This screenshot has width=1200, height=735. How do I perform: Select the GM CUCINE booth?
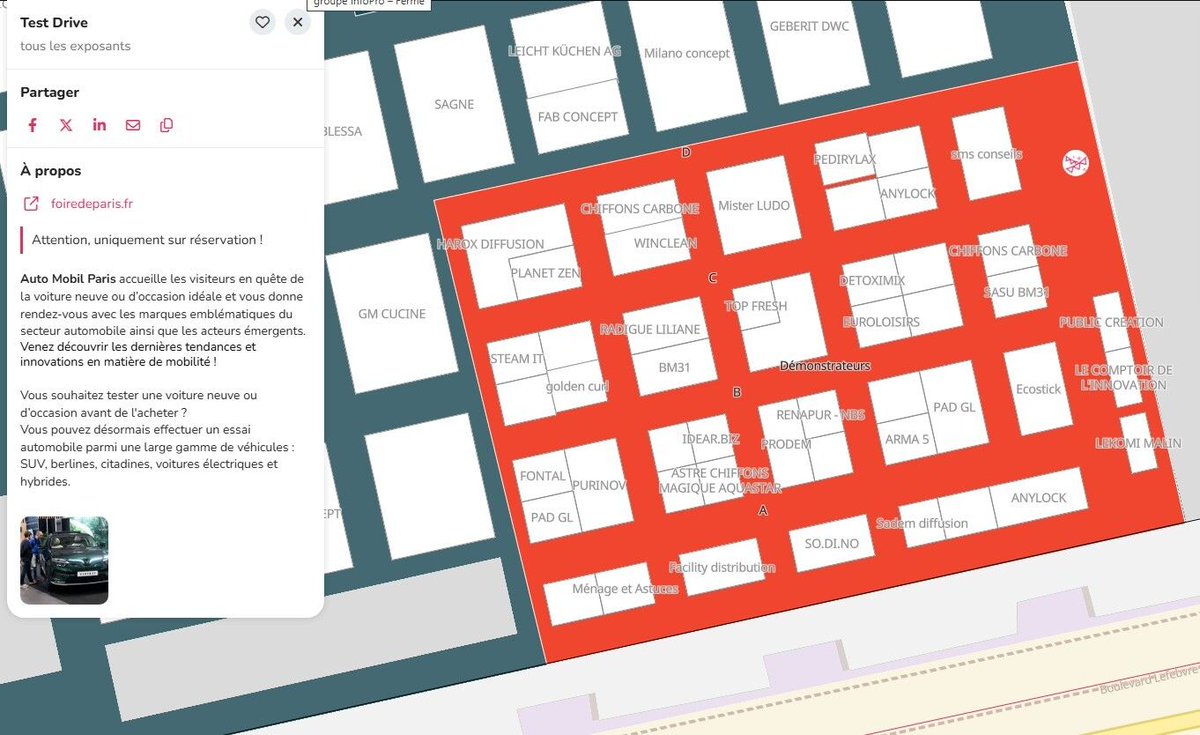pos(392,314)
